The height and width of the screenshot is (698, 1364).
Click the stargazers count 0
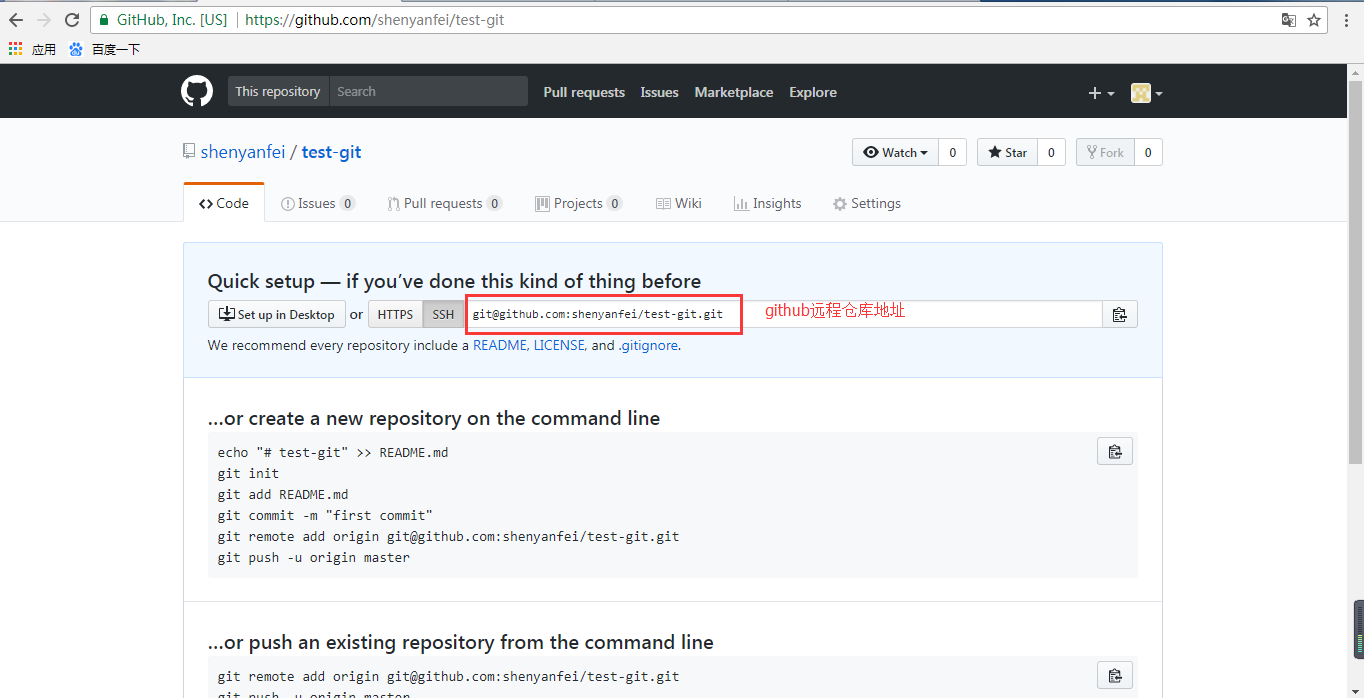tap(1051, 152)
